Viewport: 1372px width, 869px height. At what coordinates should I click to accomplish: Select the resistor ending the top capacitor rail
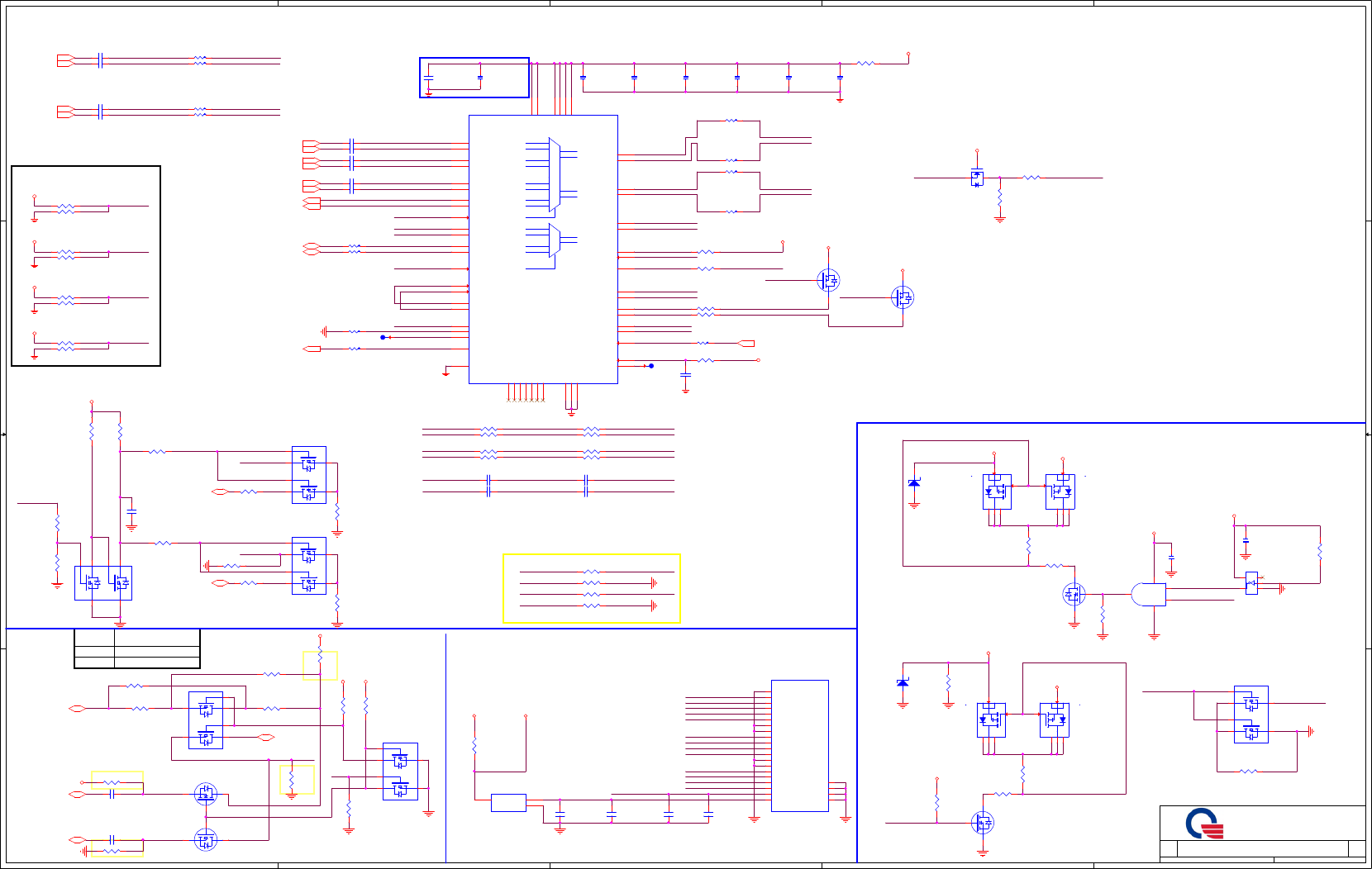click(865, 64)
